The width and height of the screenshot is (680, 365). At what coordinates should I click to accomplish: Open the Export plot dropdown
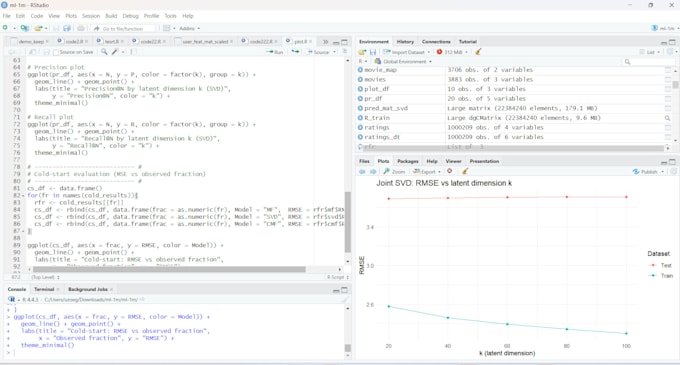(427, 172)
